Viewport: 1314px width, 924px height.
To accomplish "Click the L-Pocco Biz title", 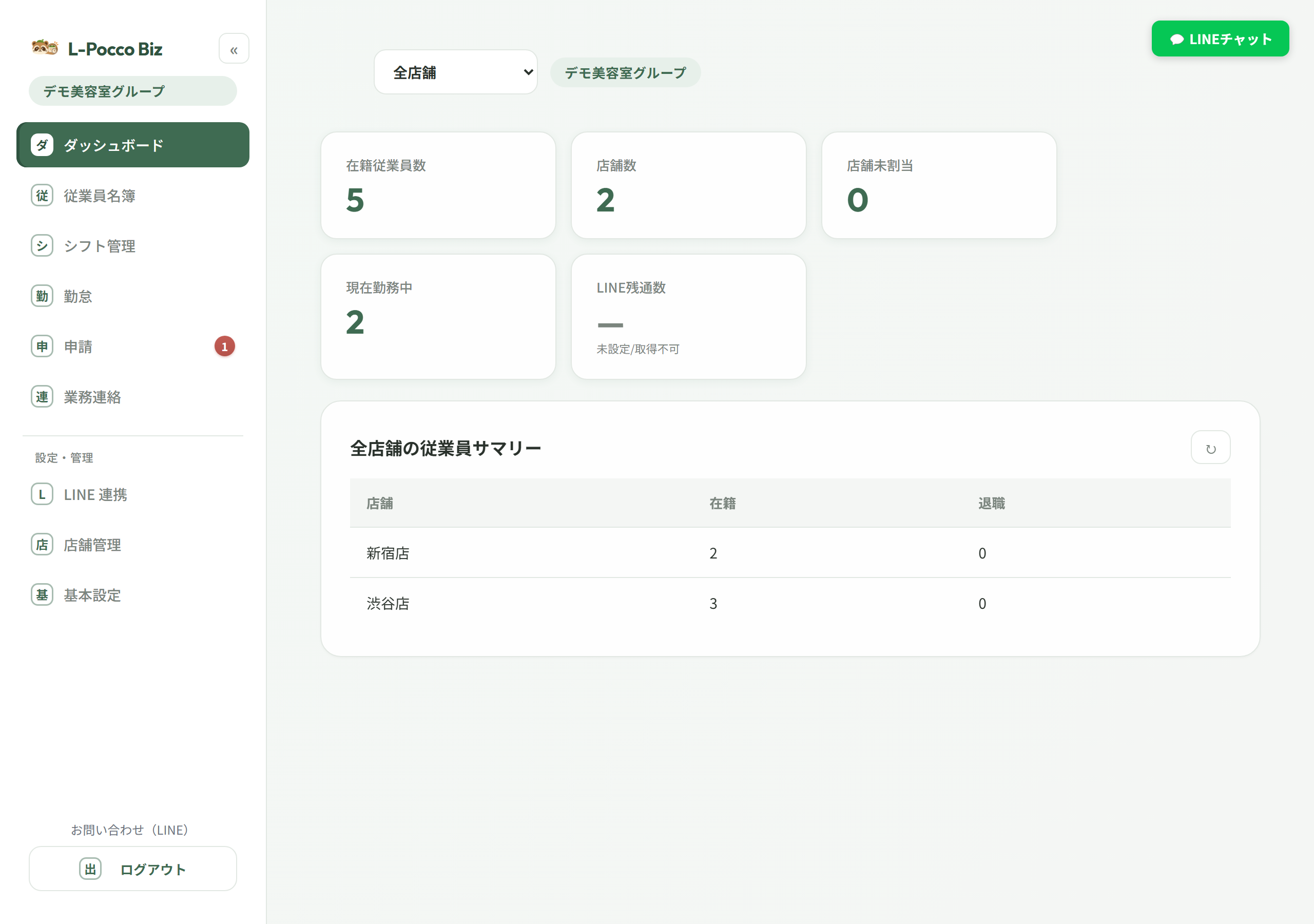I will point(115,49).
